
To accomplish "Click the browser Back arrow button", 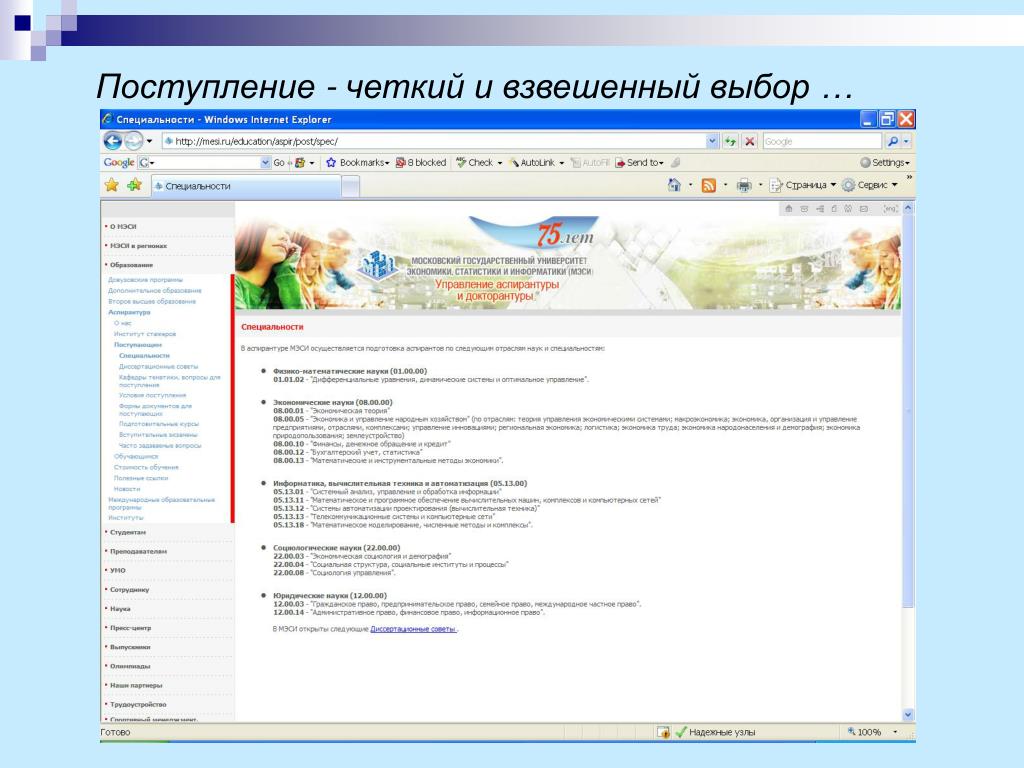I will point(112,141).
